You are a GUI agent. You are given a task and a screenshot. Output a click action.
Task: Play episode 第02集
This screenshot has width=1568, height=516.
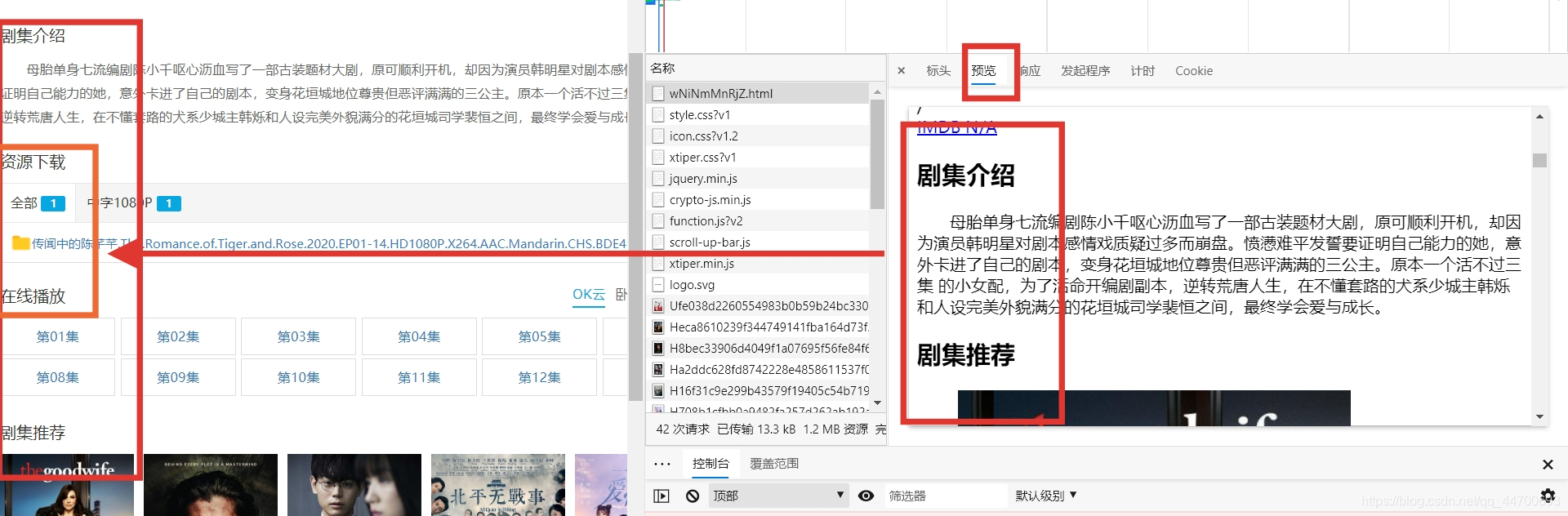[x=178, y=336]
